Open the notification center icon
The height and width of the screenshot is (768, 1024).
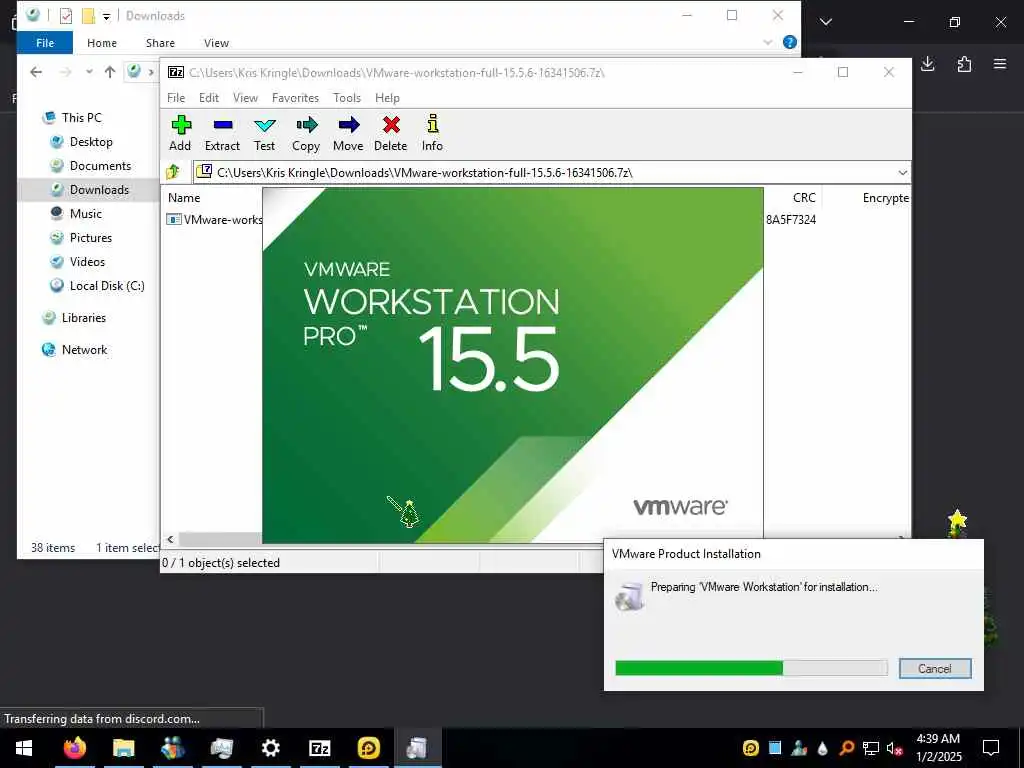coord(991,748)
